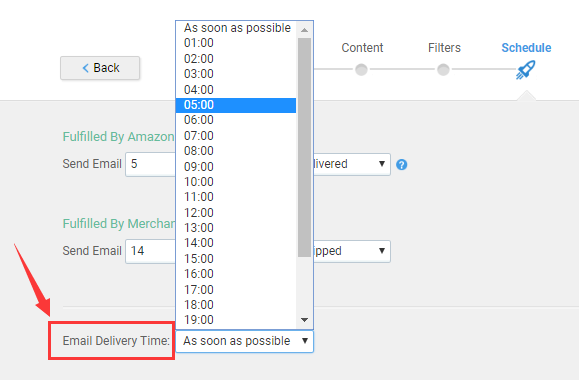Screen dimensions: 579x380
Task: Click the scrollbar up arrow in the time list
Action: coord(304,30)
